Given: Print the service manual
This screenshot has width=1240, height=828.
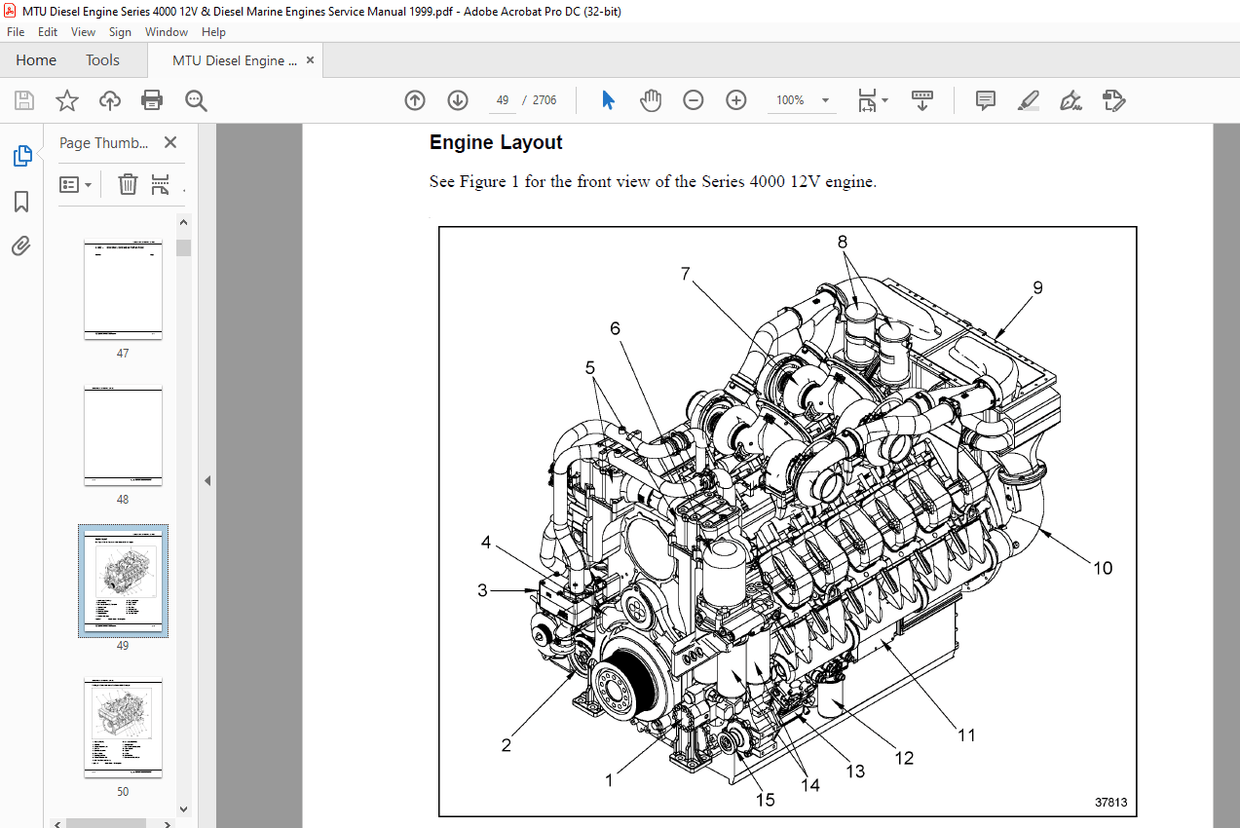Looking at the screenshot, I should tap(152, 100).
